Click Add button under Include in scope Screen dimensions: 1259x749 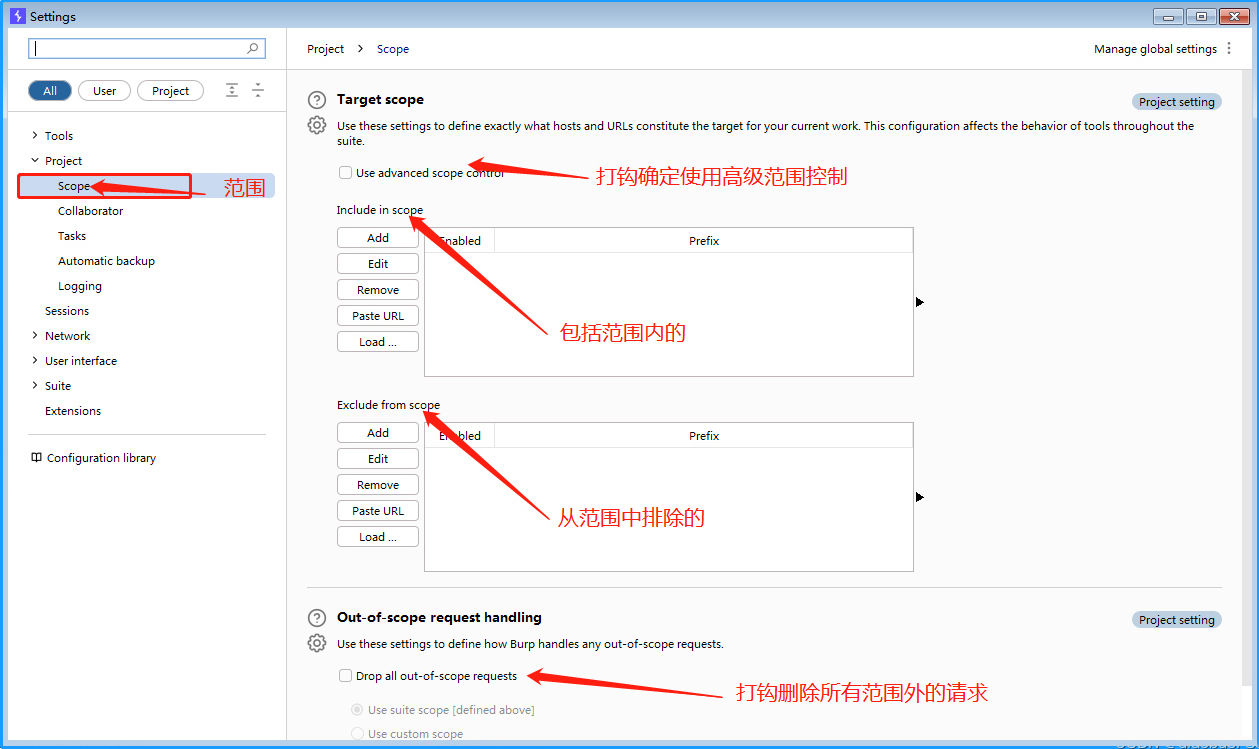click(x=378, y=238)
